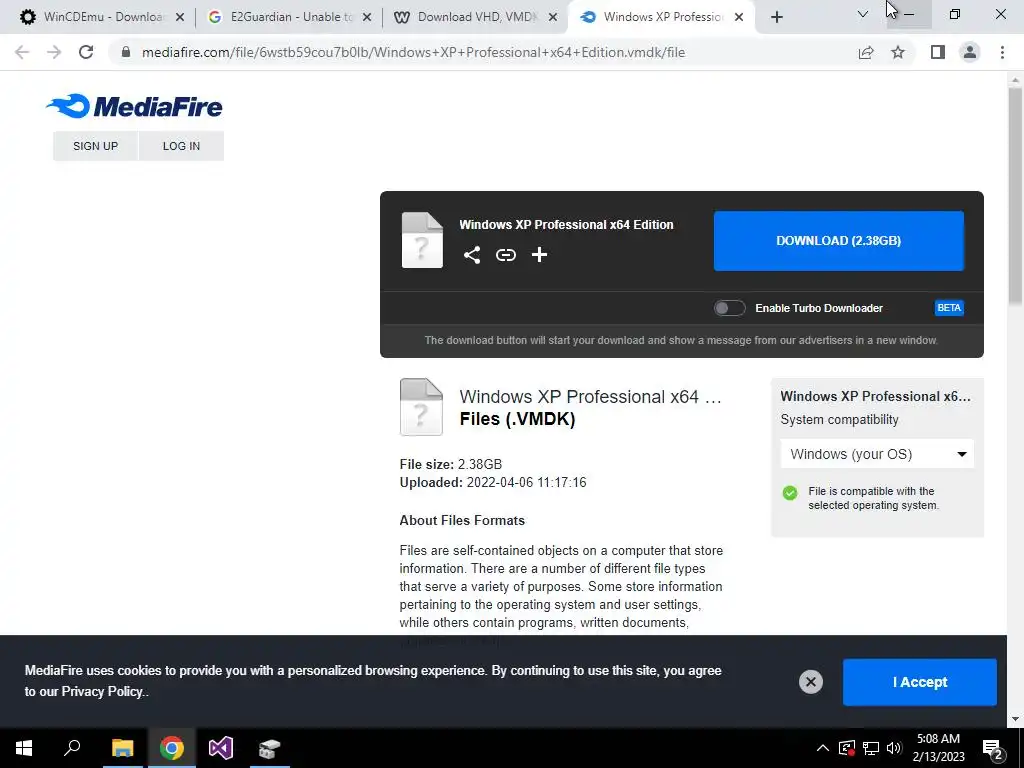Dismiss the cookie banner with X
The width and height of the screenshot is (1024, 768).
point(810,682)
